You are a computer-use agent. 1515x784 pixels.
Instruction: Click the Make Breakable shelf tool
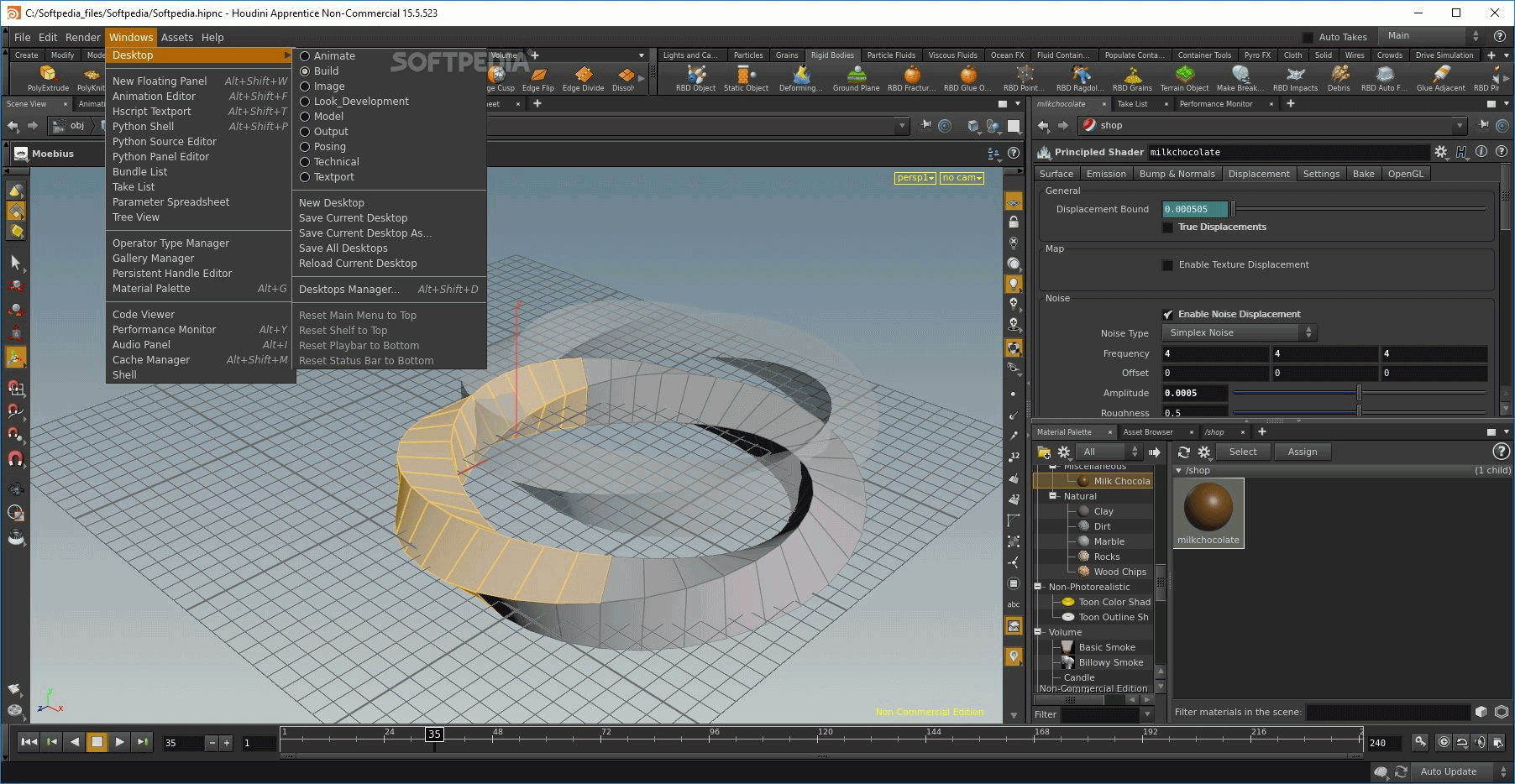[1240, 78]
